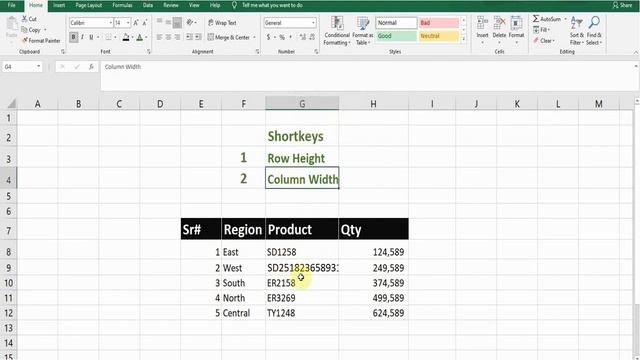Increase decimal places
Viewport: 640px width, 360px height.
tap(302, 37)
